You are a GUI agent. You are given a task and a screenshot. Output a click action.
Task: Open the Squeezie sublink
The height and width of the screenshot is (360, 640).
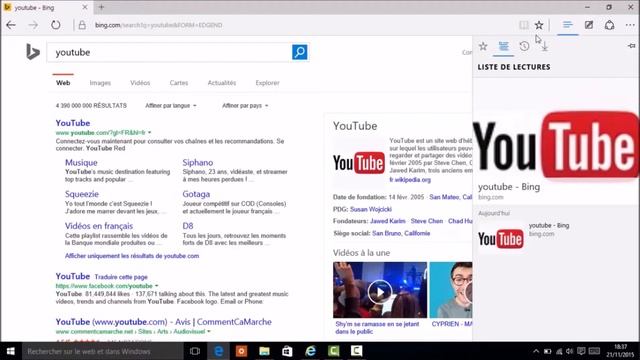tap(82, 194)
